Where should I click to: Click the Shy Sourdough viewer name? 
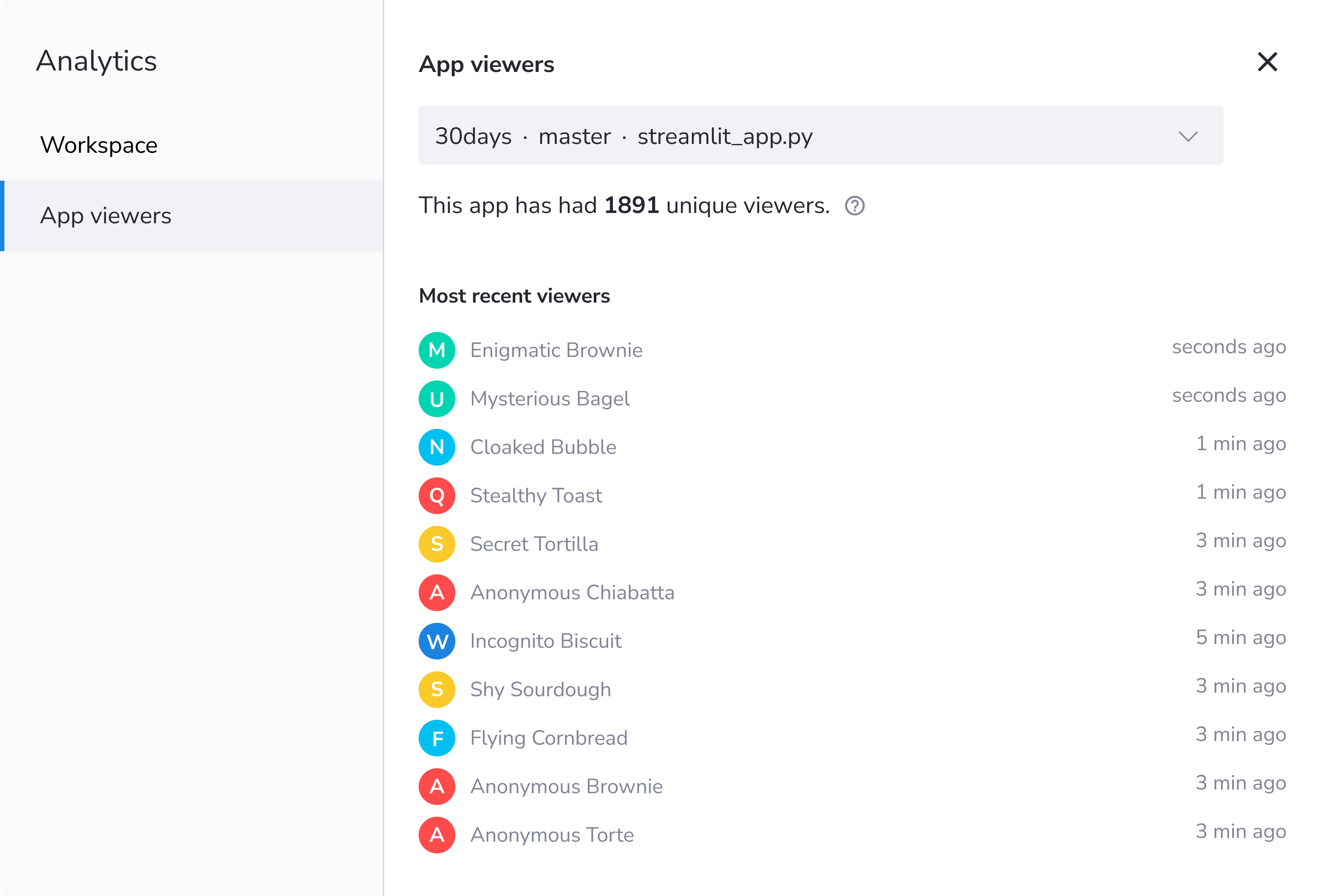[541, 690]
